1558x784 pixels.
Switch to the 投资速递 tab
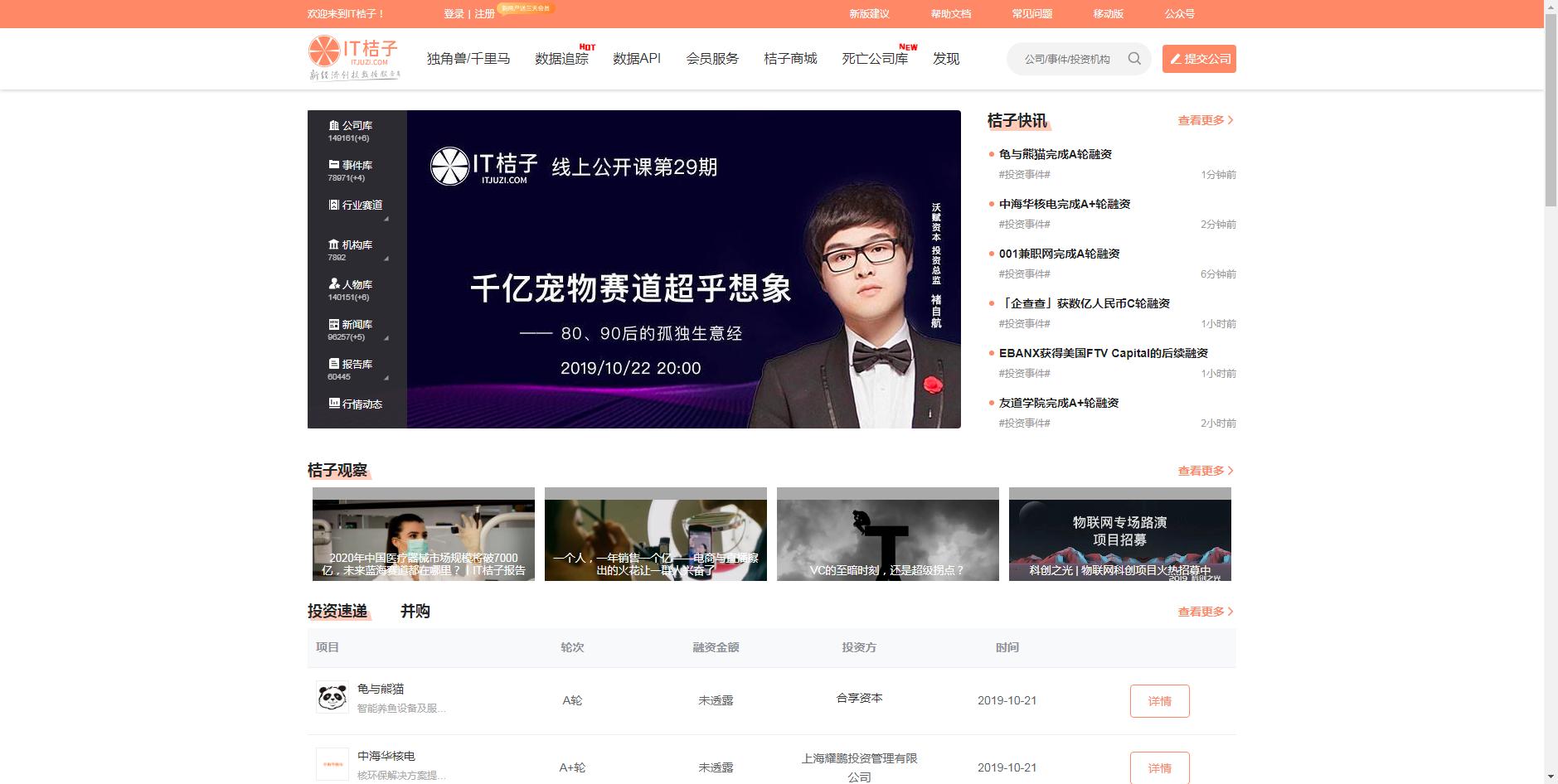tap(337, 612)
